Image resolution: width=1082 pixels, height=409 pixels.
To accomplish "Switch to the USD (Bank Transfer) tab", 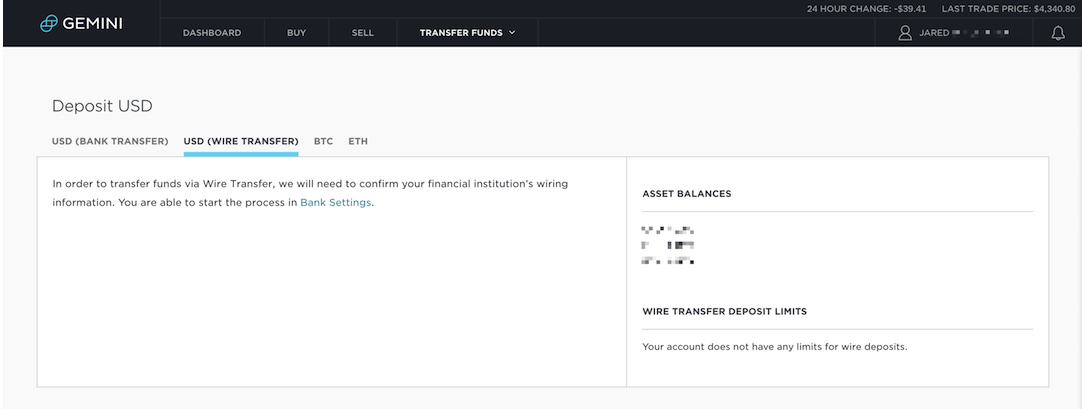I will click(110, 141).
